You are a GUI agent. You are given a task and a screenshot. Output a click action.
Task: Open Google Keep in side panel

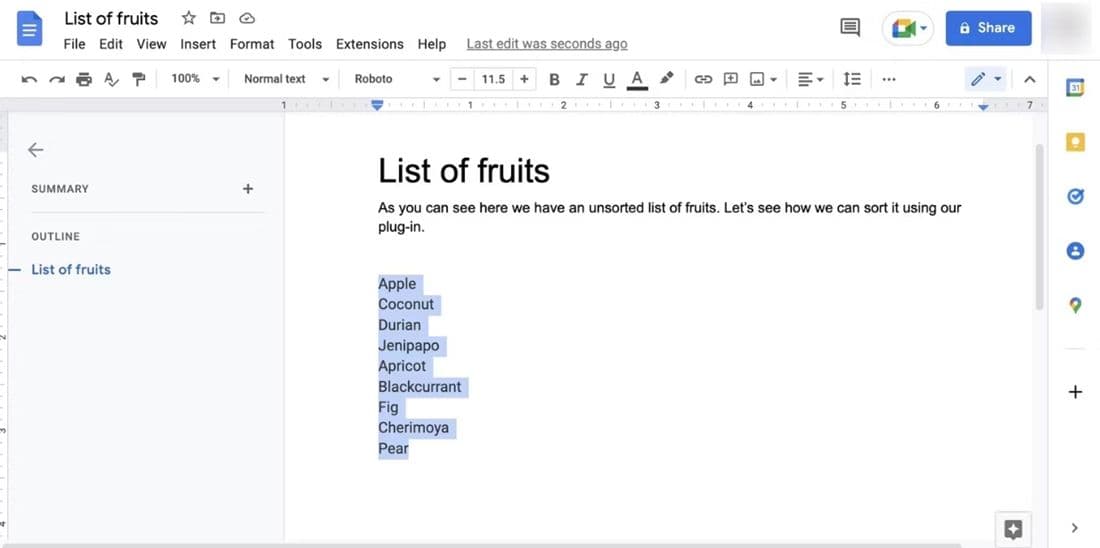[1075, 143]
